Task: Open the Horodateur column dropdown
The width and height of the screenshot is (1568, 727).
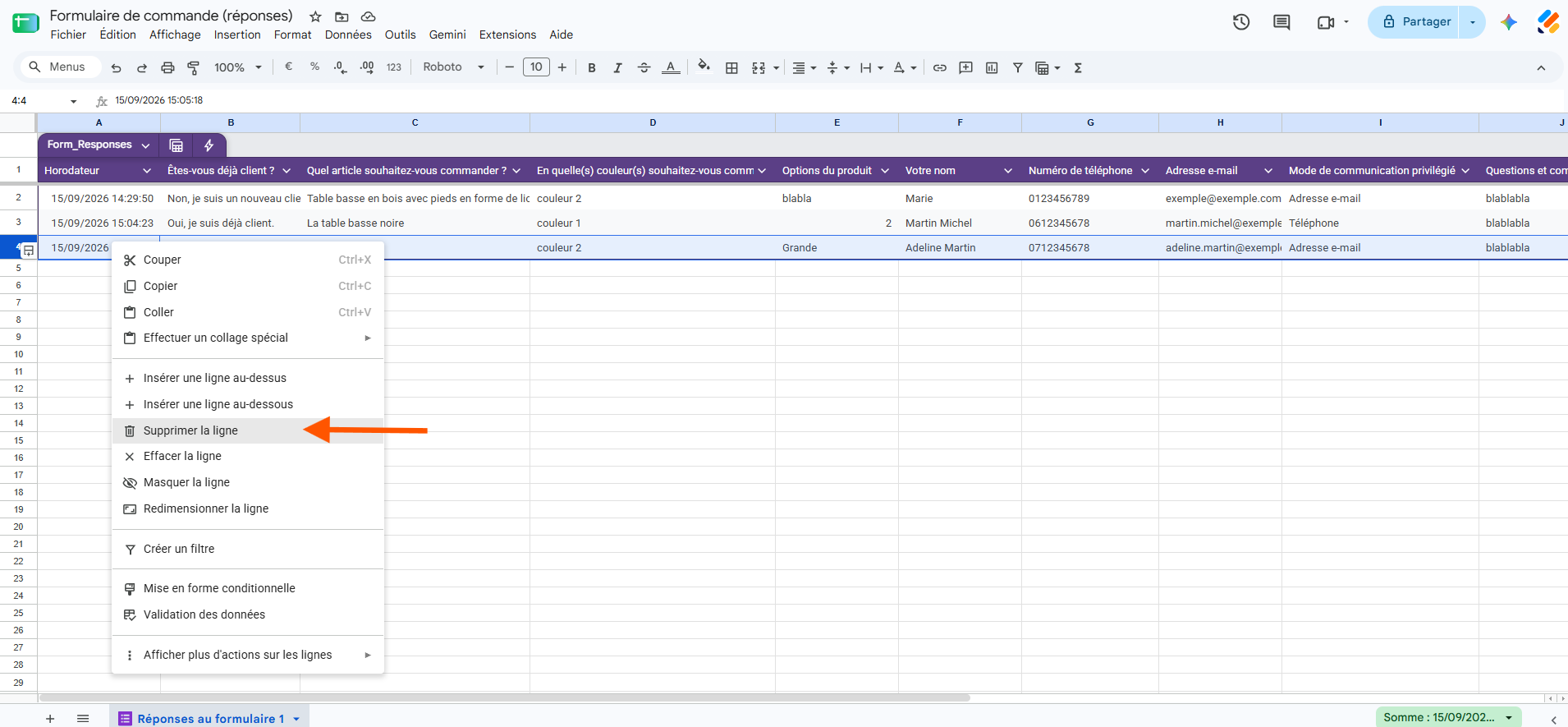Action: [x=147, y=171]
